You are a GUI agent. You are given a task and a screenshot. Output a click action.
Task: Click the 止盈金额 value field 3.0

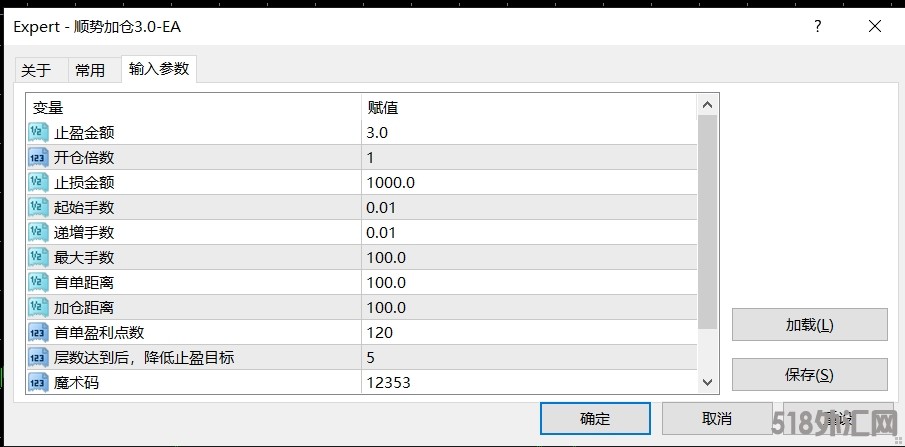click(x=377, y=132)
